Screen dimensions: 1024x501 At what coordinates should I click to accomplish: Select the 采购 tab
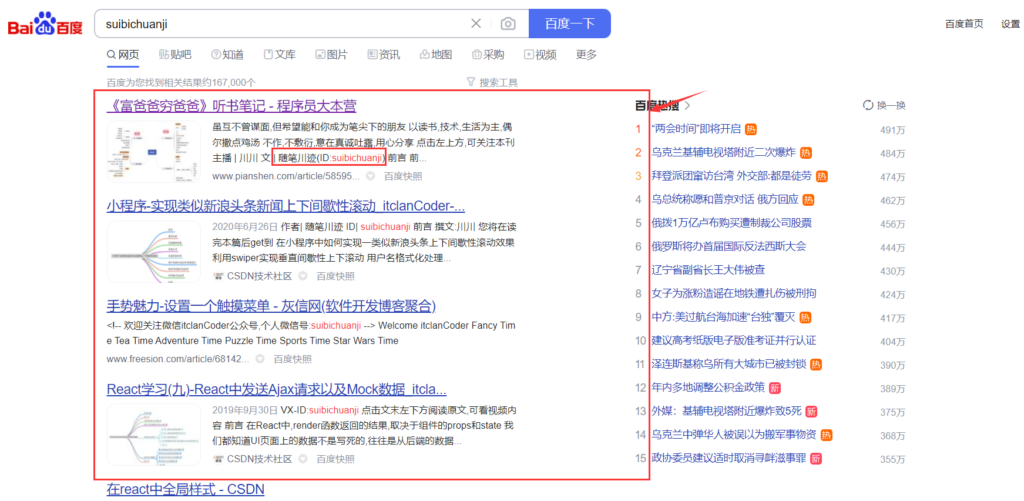click(488, 55)
